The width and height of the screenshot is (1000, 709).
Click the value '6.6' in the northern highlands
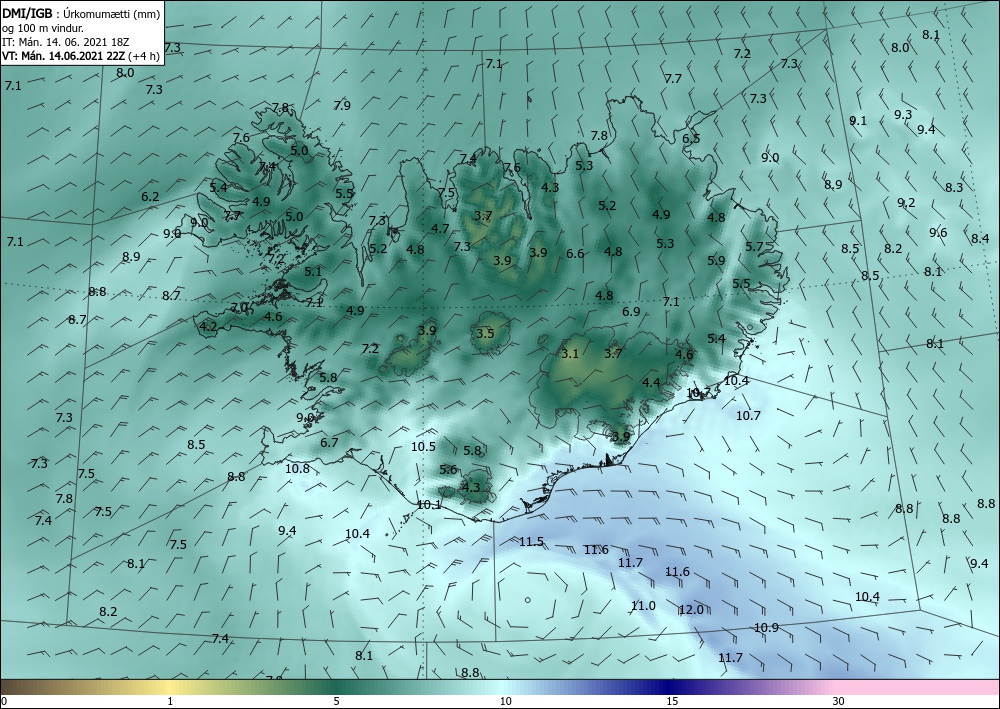(x=575, y=254)
